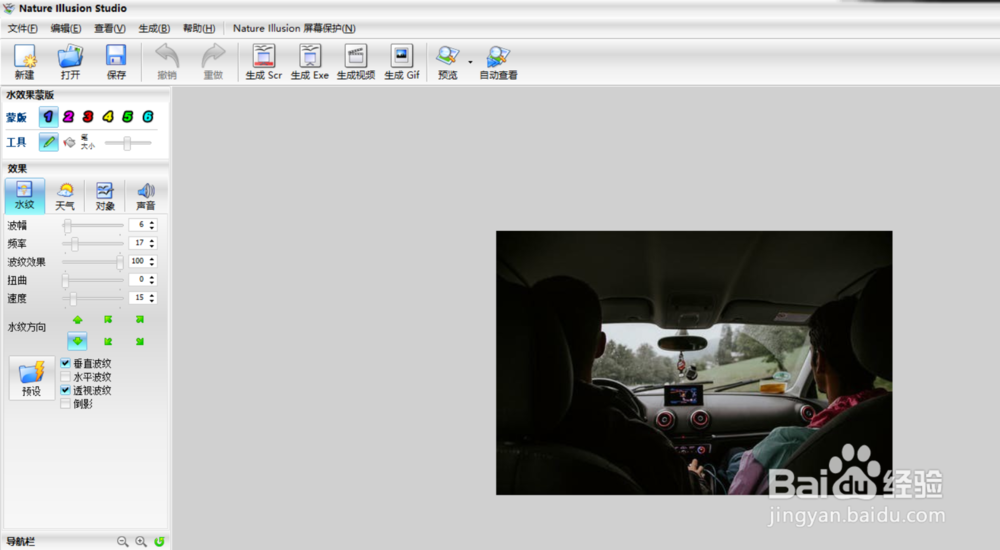
Task: Switch to the 声音 sound tab
Action: (145, 195)
